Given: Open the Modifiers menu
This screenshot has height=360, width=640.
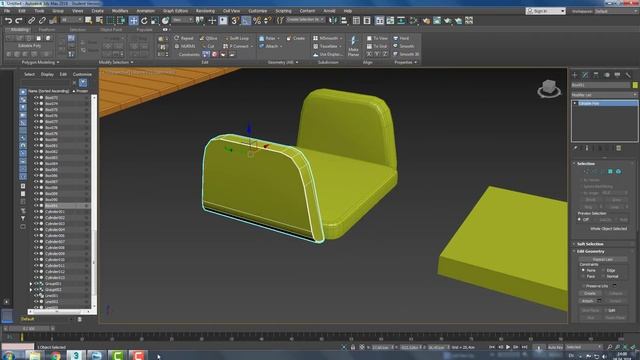Looking at the screenshot, I should coord(120,11).
